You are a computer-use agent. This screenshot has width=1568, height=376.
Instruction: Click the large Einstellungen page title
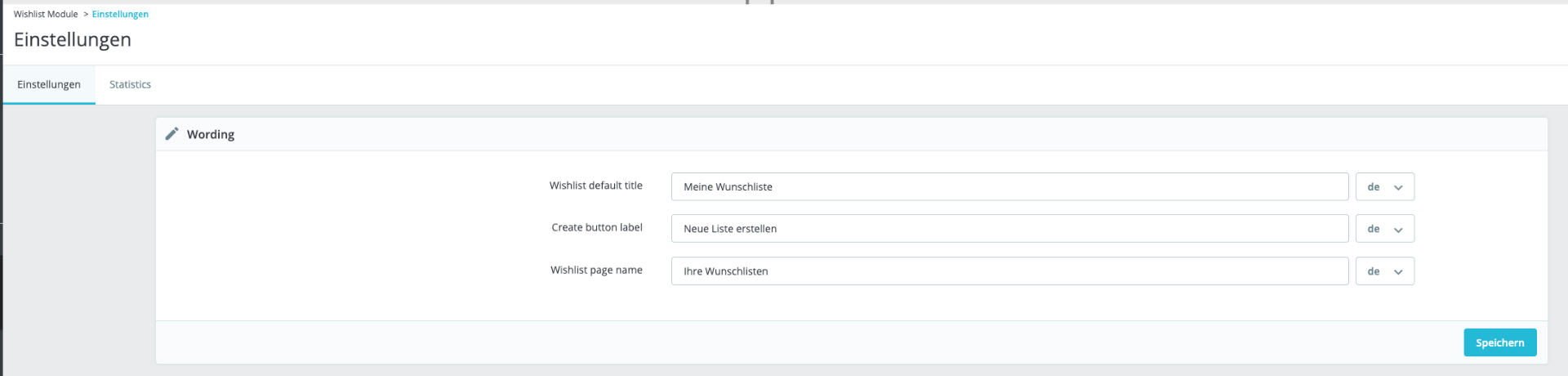73,39
